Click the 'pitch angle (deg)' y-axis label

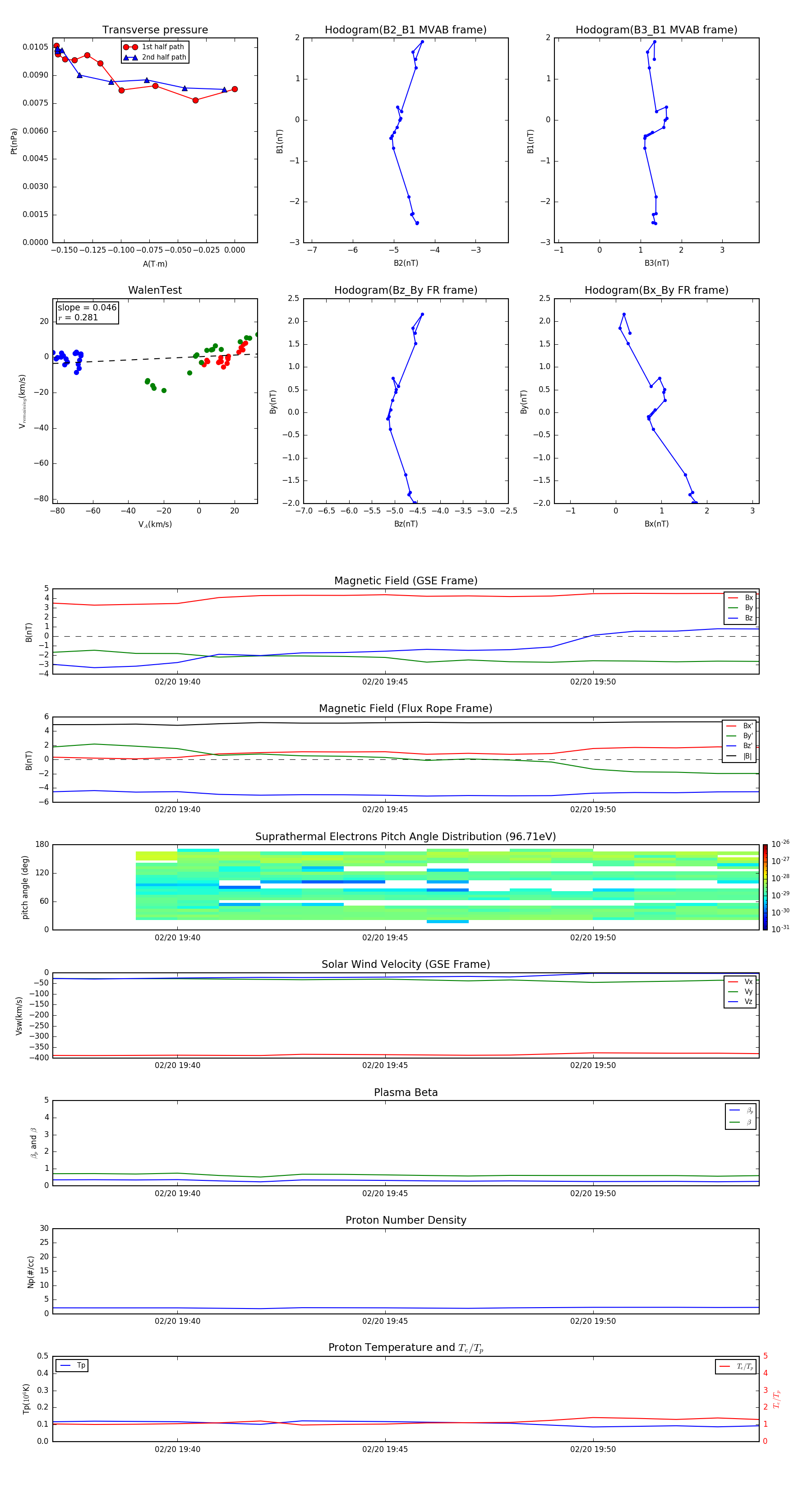tap(25, 887)
